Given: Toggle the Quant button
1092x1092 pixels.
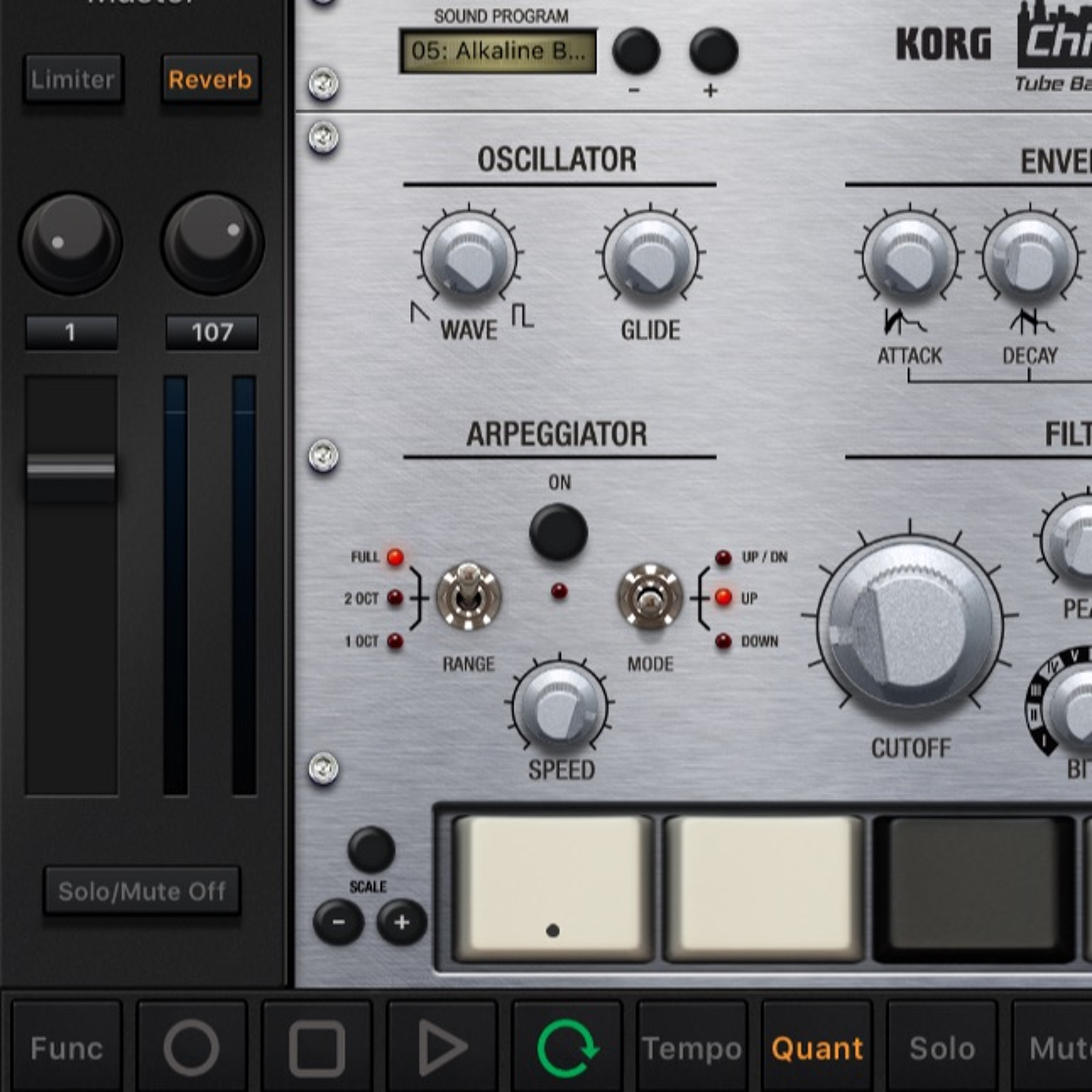Looking at the screenshot, I should [x=817, y=1047].
